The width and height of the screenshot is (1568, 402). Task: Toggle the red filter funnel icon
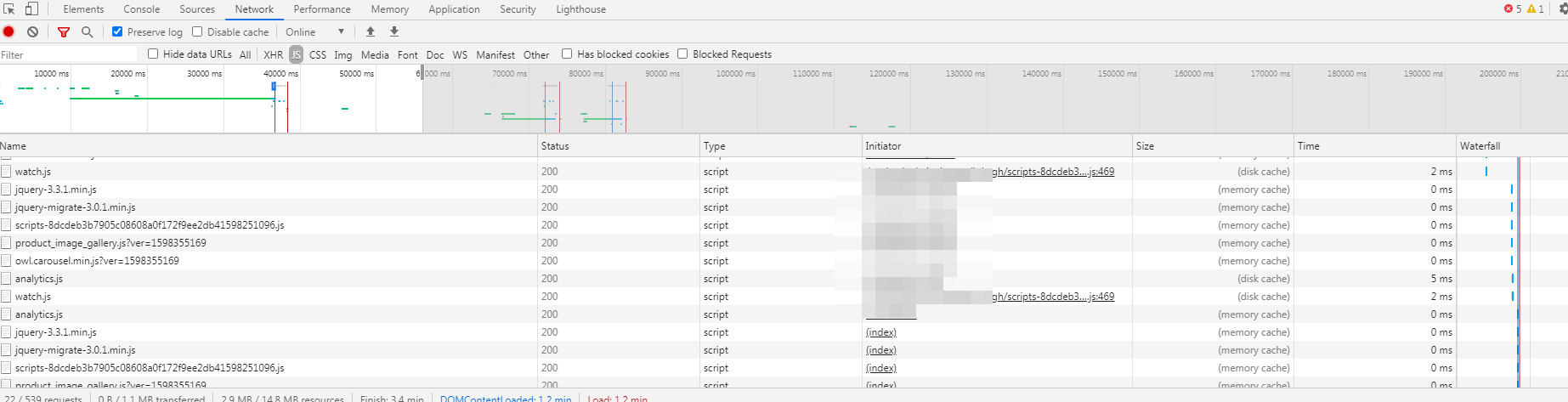tap(64, 32)
